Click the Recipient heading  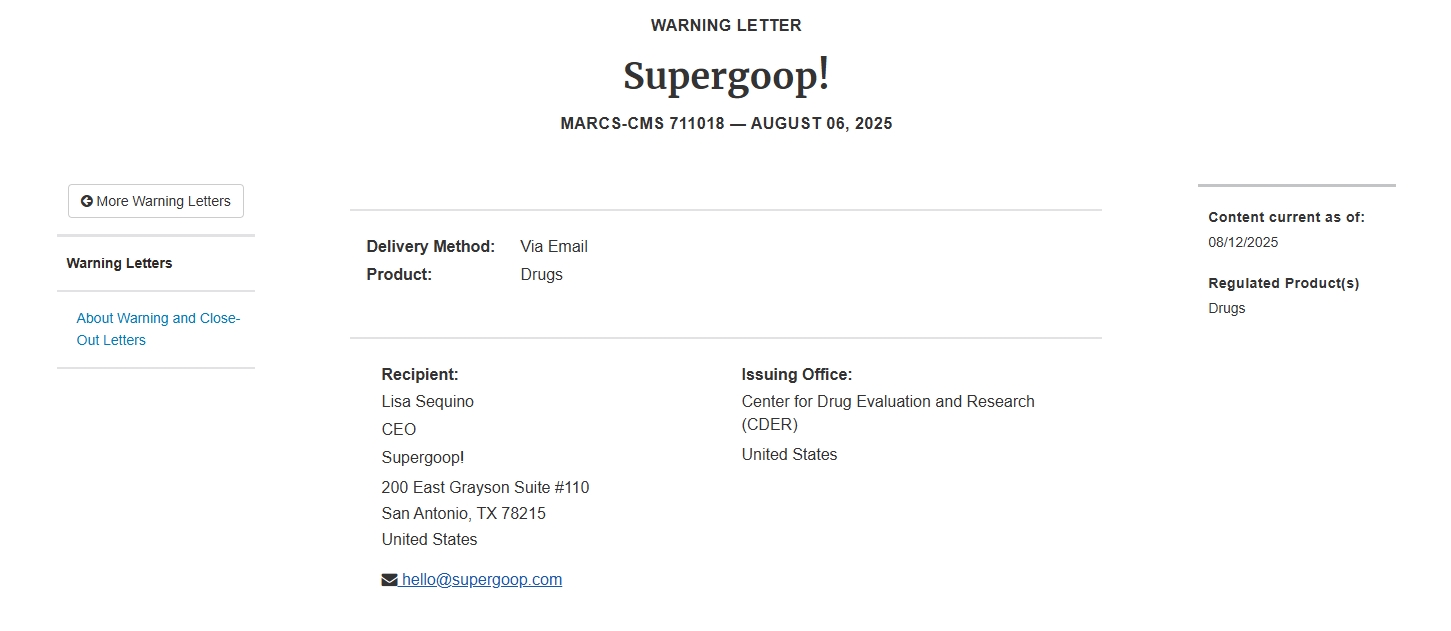click(x=420, y=375)
